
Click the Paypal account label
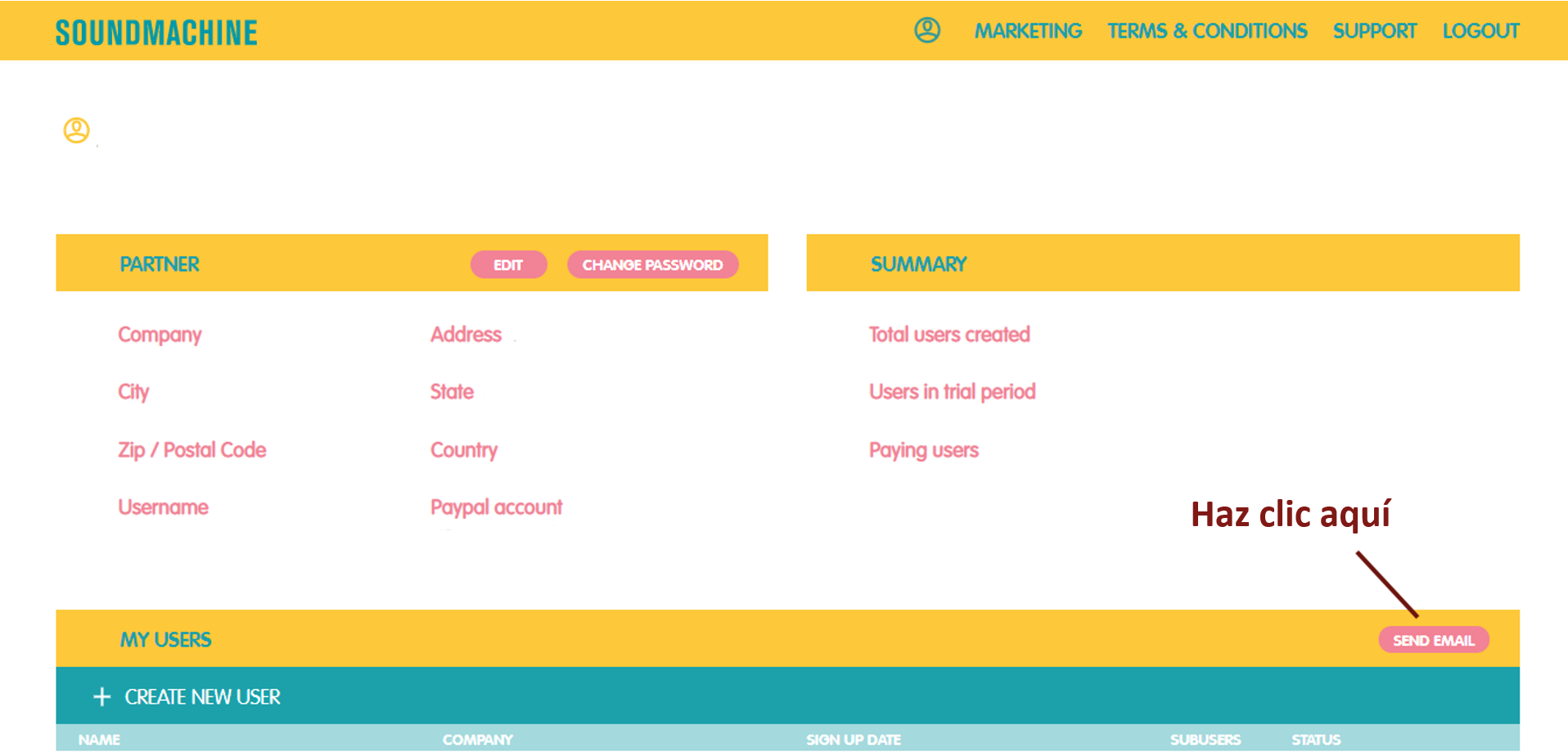(x=496, y=508)
